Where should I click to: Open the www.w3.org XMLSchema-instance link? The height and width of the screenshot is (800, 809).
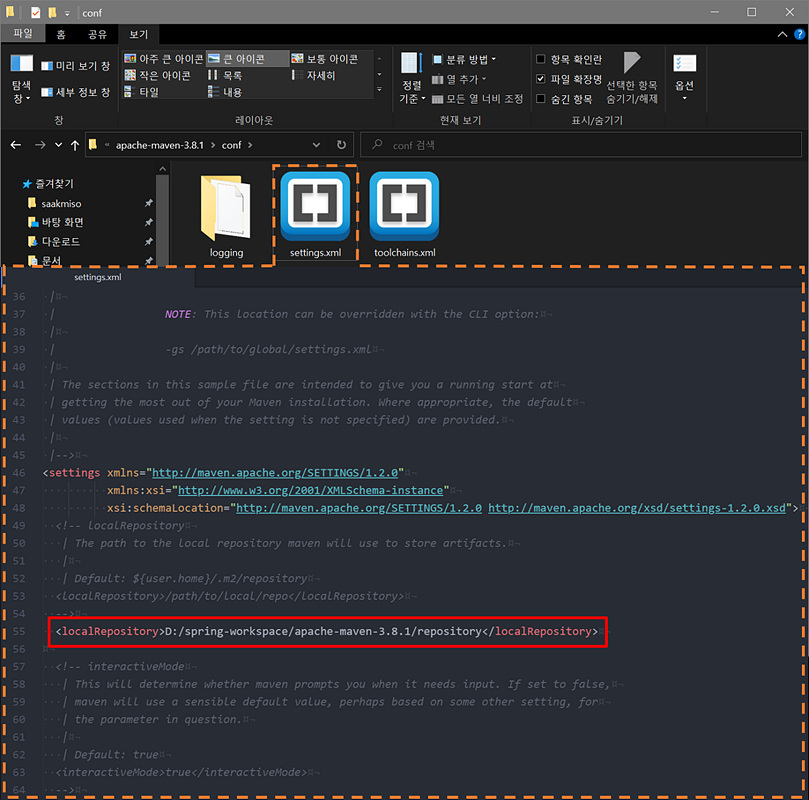click(311, 490)
